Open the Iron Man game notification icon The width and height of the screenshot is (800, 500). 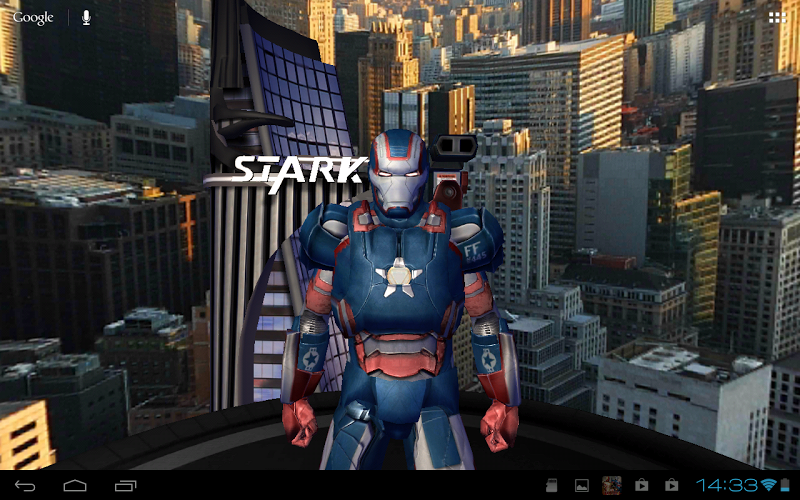coord(611,485)
